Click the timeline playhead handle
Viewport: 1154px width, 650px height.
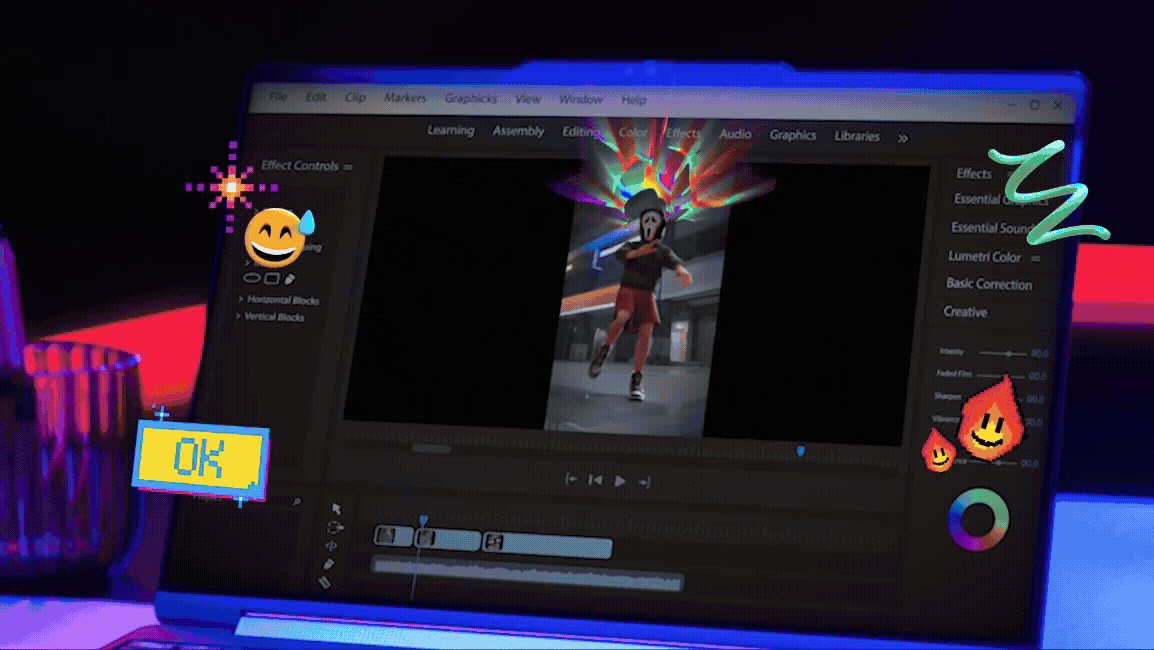coord(424,520)
